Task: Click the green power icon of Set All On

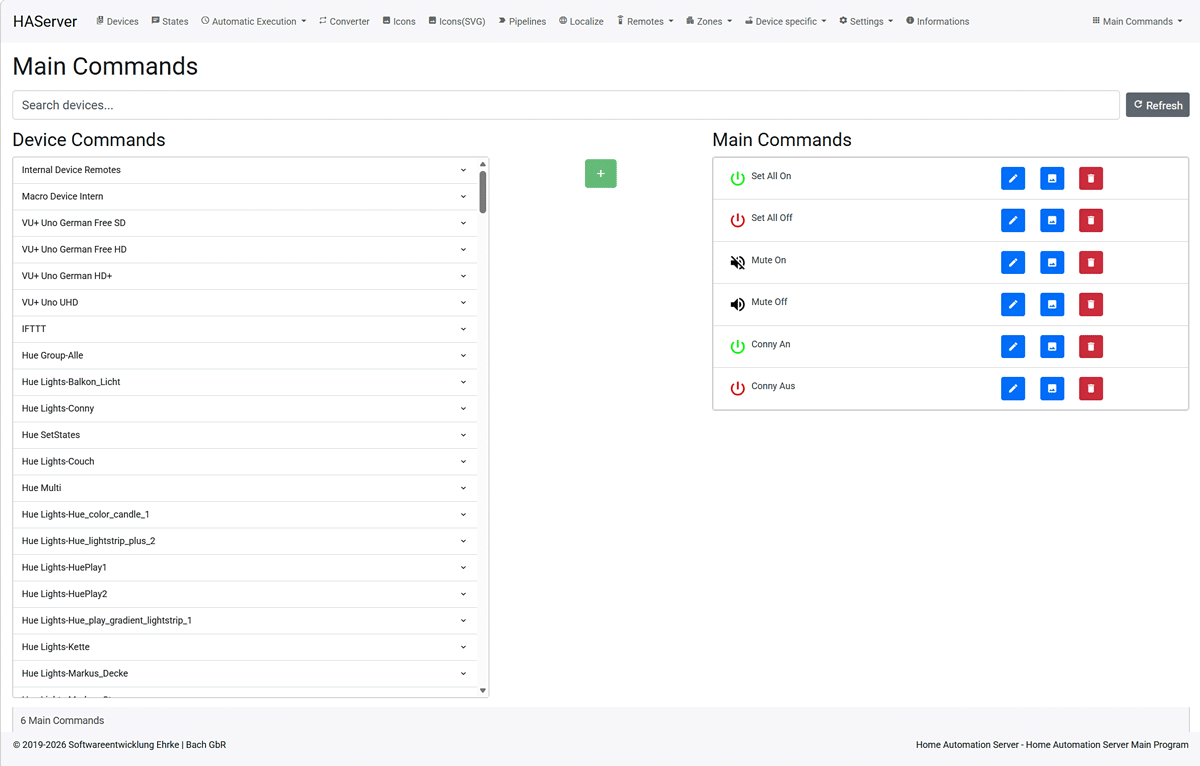Action: [x=737, y=179]
